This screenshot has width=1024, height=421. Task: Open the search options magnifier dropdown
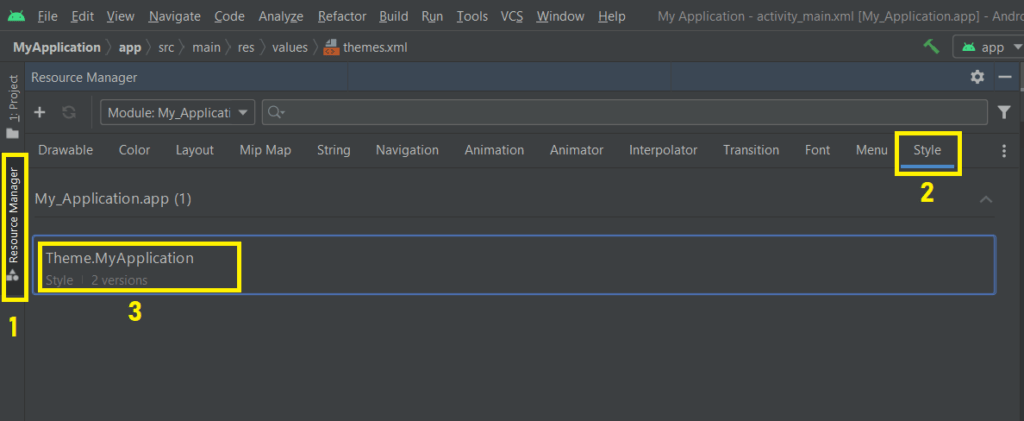pyautogui.click(x=276, y=112)
